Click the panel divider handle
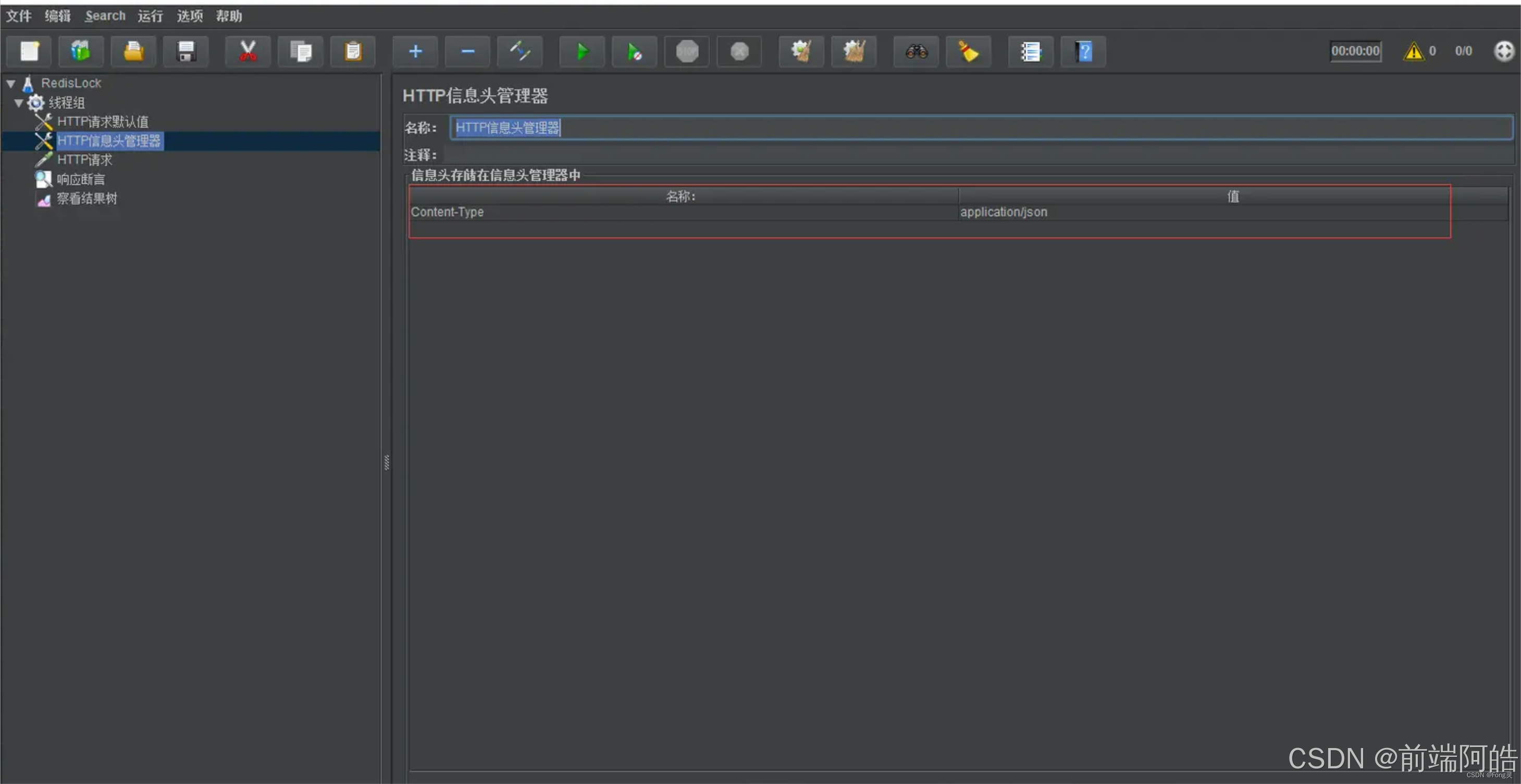 point(387,462)
